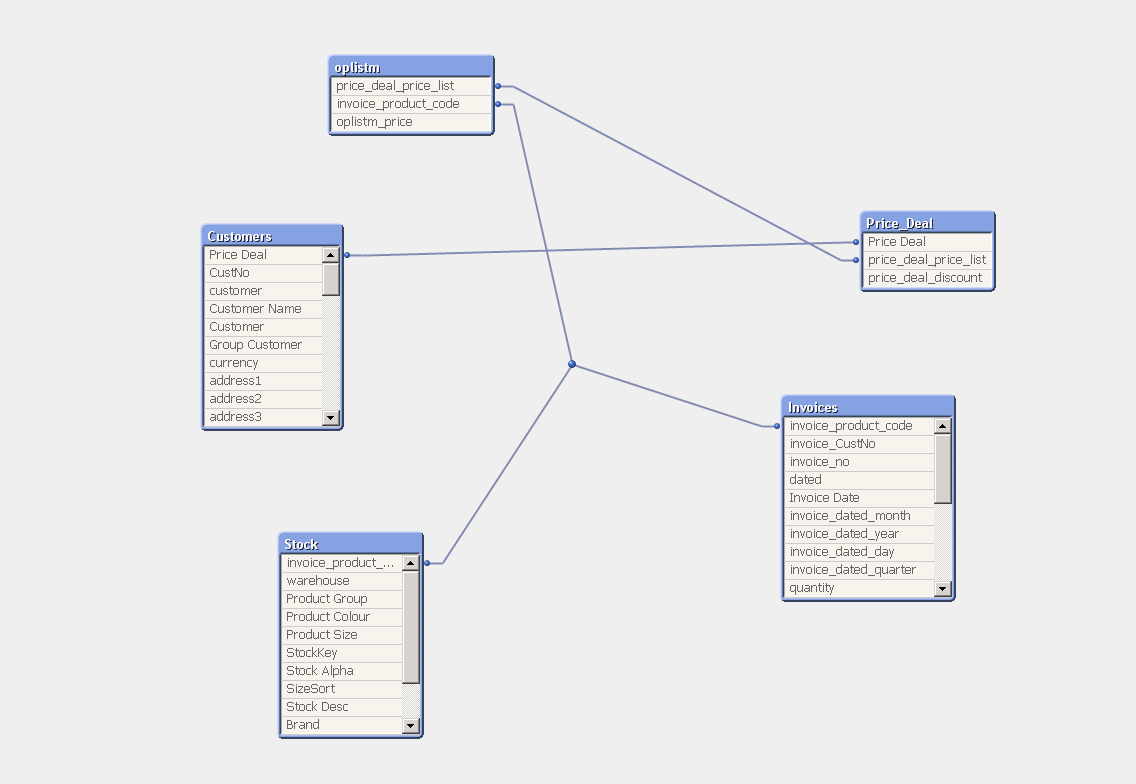Select invoice_dated_year field
Image resolution: width=1136 pixels, height=784 pixels.
859,534
